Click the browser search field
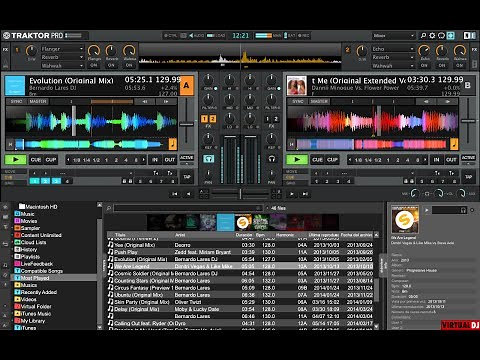This screenshot has width=480, height=360. click(x=188, y=208)
